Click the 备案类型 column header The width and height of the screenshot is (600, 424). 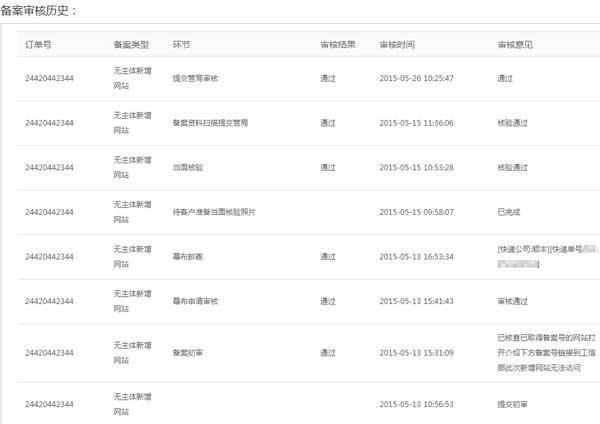(131, 45)
